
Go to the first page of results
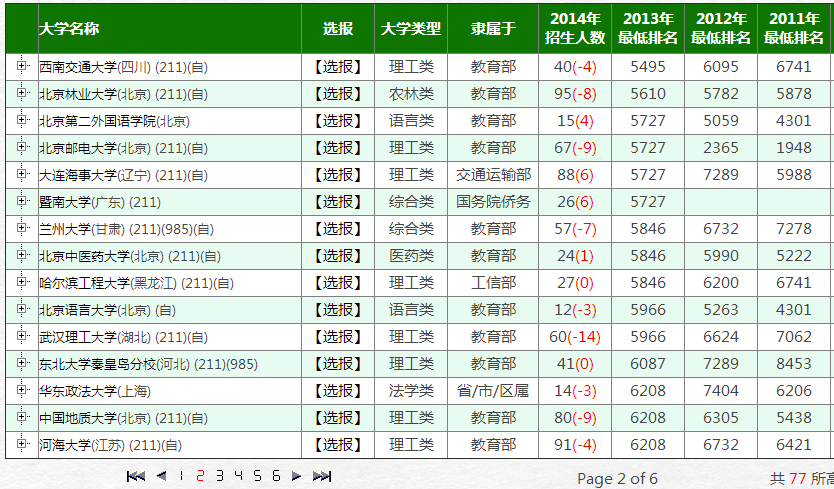(136, 476)
